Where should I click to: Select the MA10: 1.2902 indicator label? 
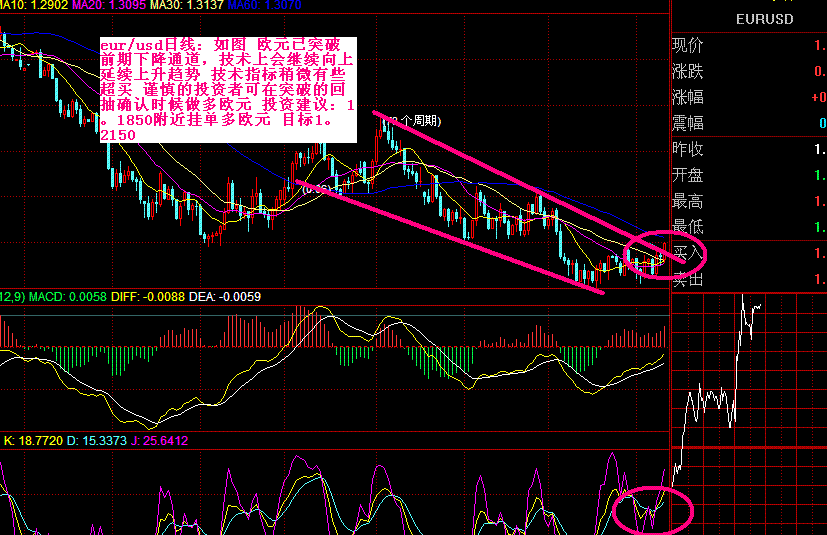pos(34,5)
